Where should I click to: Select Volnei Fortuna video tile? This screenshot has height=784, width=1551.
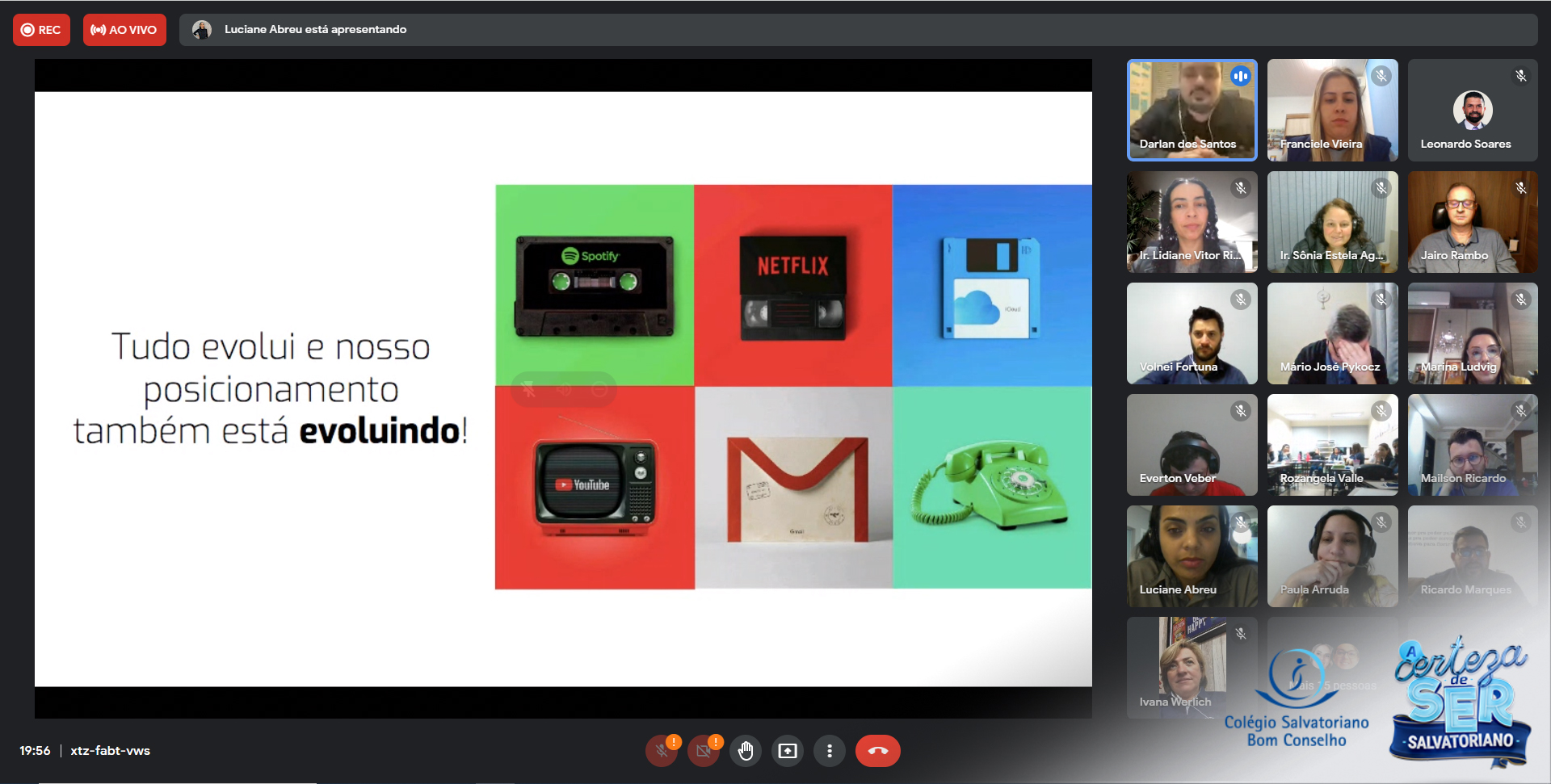click(x=1192, y=333)
